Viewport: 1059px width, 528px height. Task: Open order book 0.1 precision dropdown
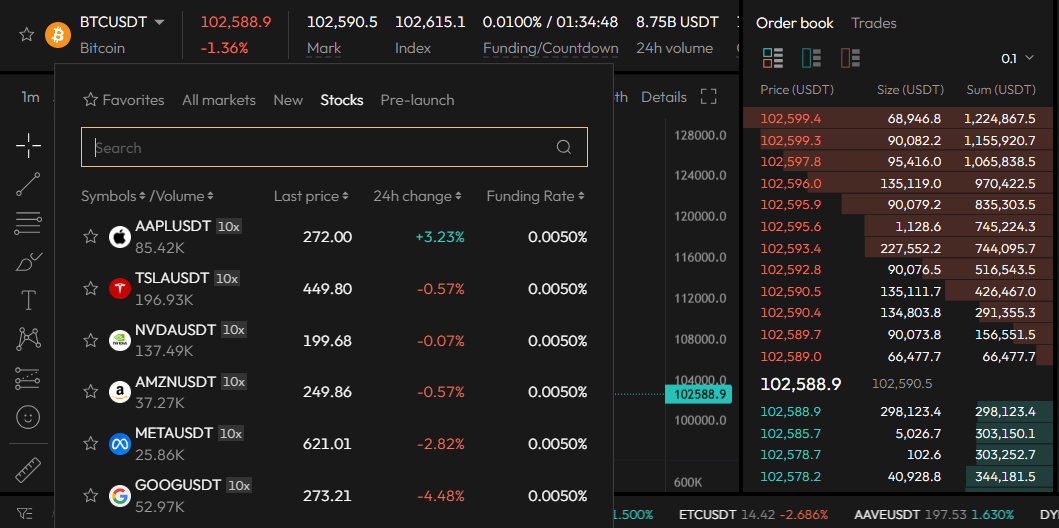pyautogui.click(x=1017, y=59)
